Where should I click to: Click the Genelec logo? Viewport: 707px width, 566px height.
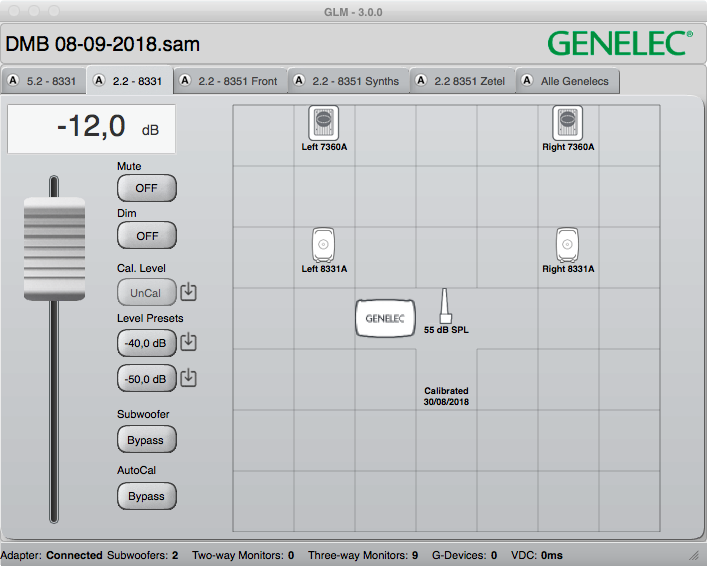(620, 44)
